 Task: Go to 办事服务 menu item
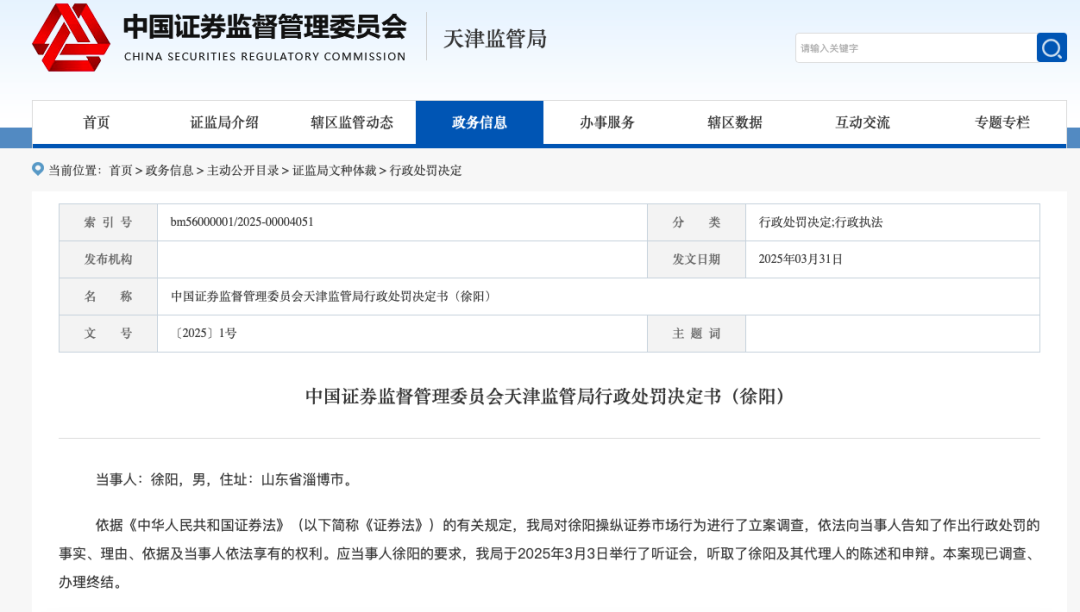pos(607,122)
